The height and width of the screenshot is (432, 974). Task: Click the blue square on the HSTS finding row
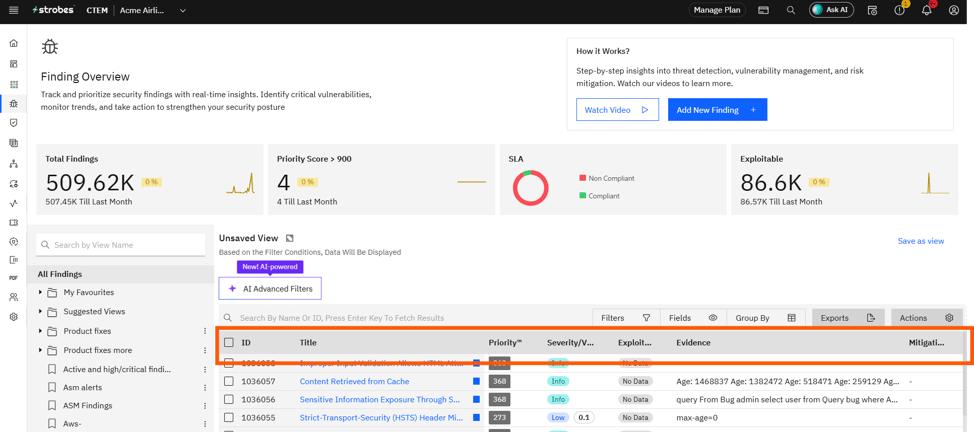[x=476, y=418]
